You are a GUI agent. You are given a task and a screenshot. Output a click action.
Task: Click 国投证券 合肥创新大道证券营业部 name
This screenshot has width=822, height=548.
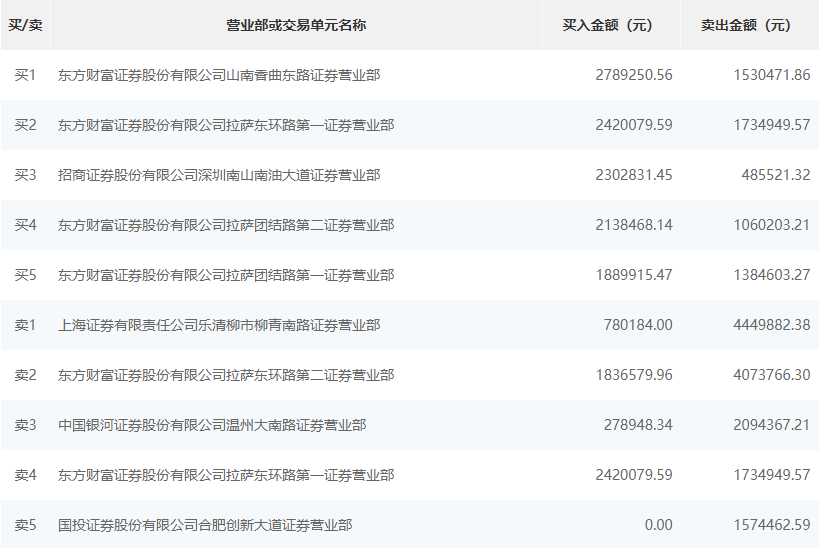point(205,525)
